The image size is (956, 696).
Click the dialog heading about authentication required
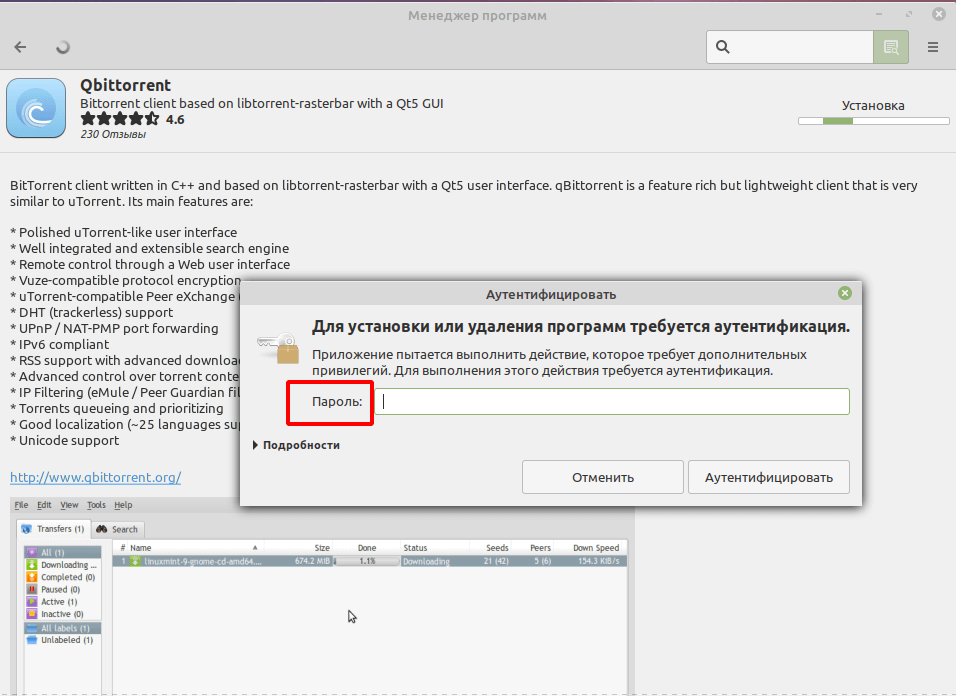580,327
